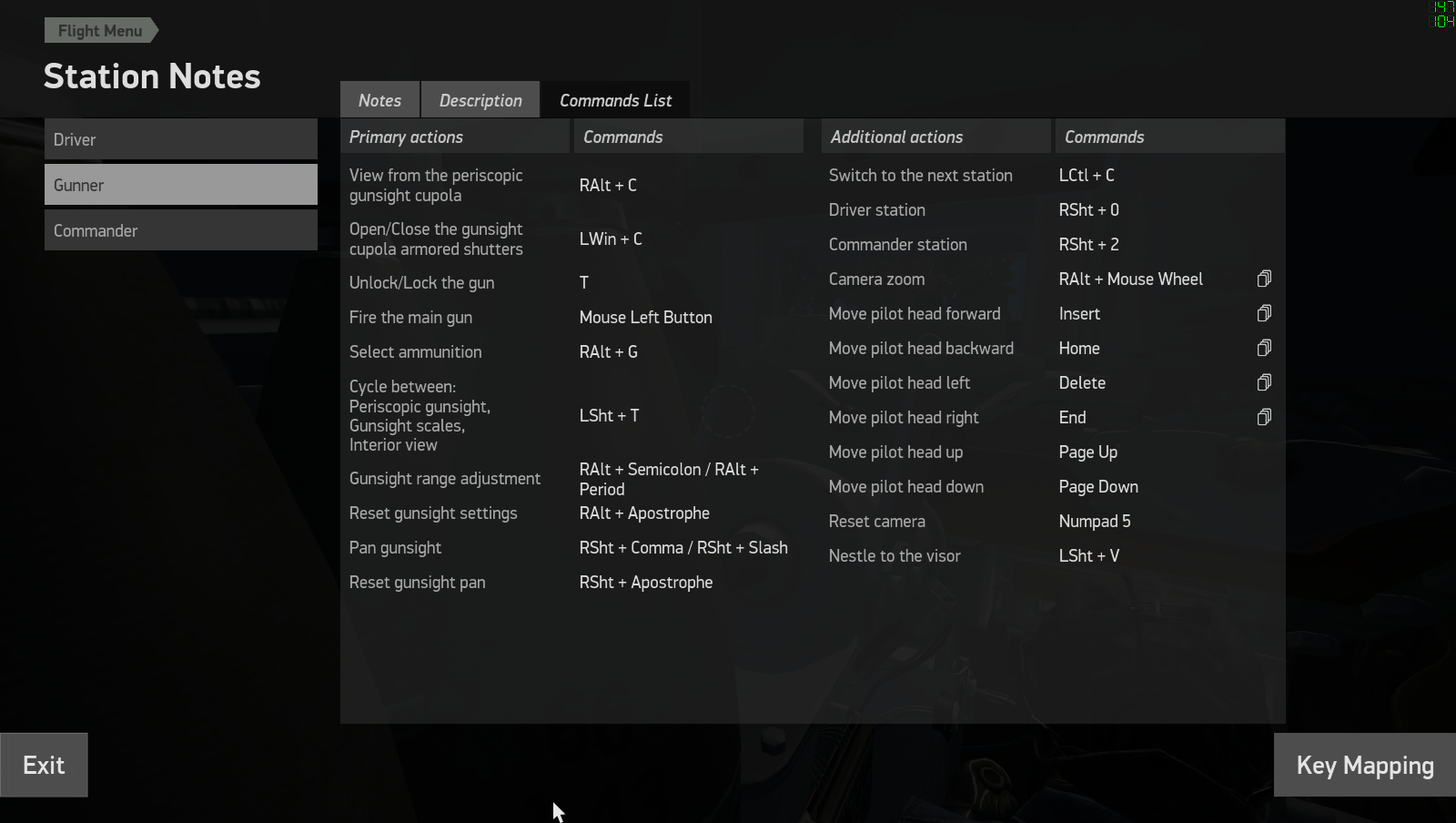This screenshot has width=1456, height=823.
Task: Open the Notes tab
Action: pyautogui.click(x=379, y=100)
